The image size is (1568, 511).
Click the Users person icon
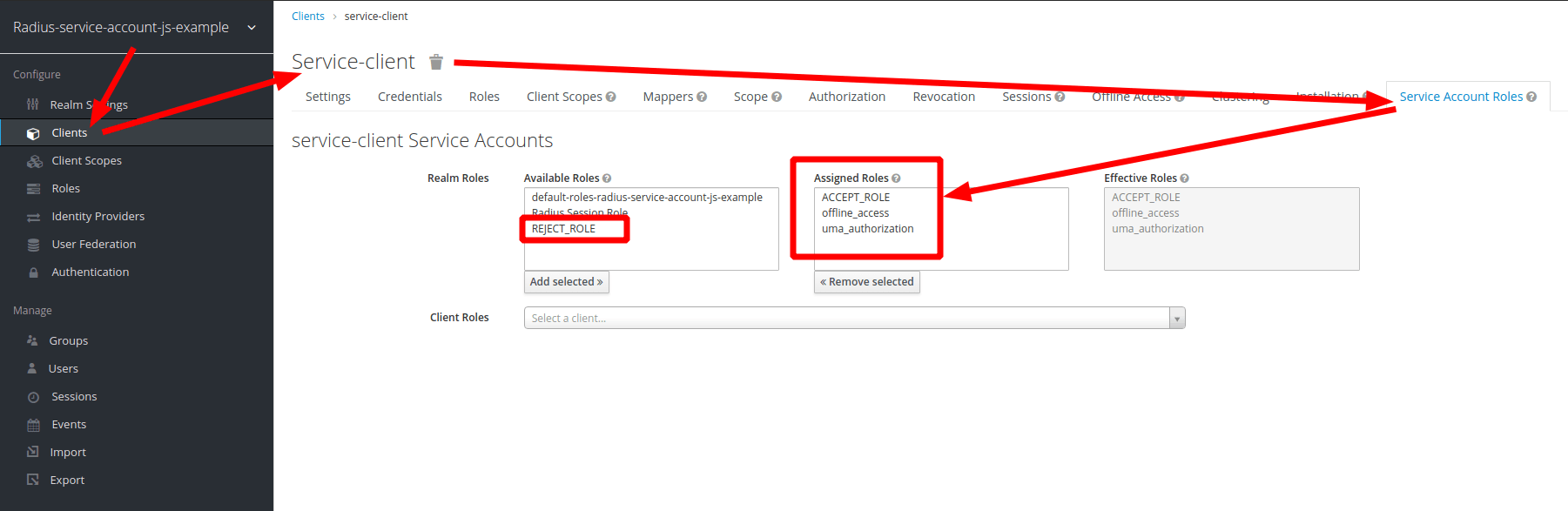coord(32,368)
